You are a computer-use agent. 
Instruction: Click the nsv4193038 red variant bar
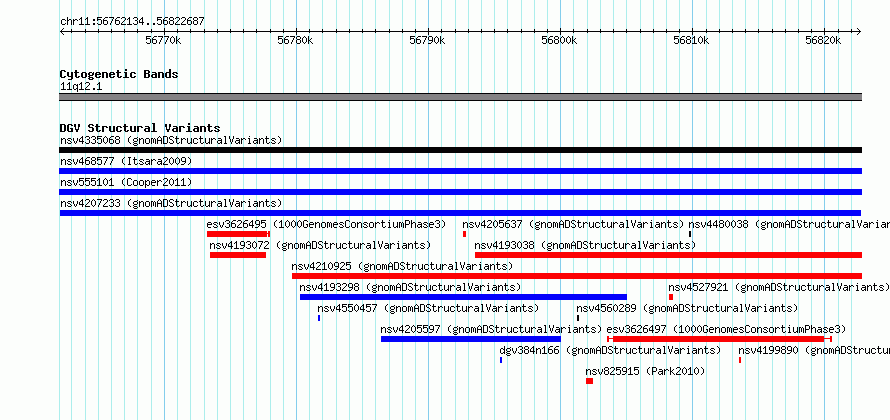(x=668, y=255)
